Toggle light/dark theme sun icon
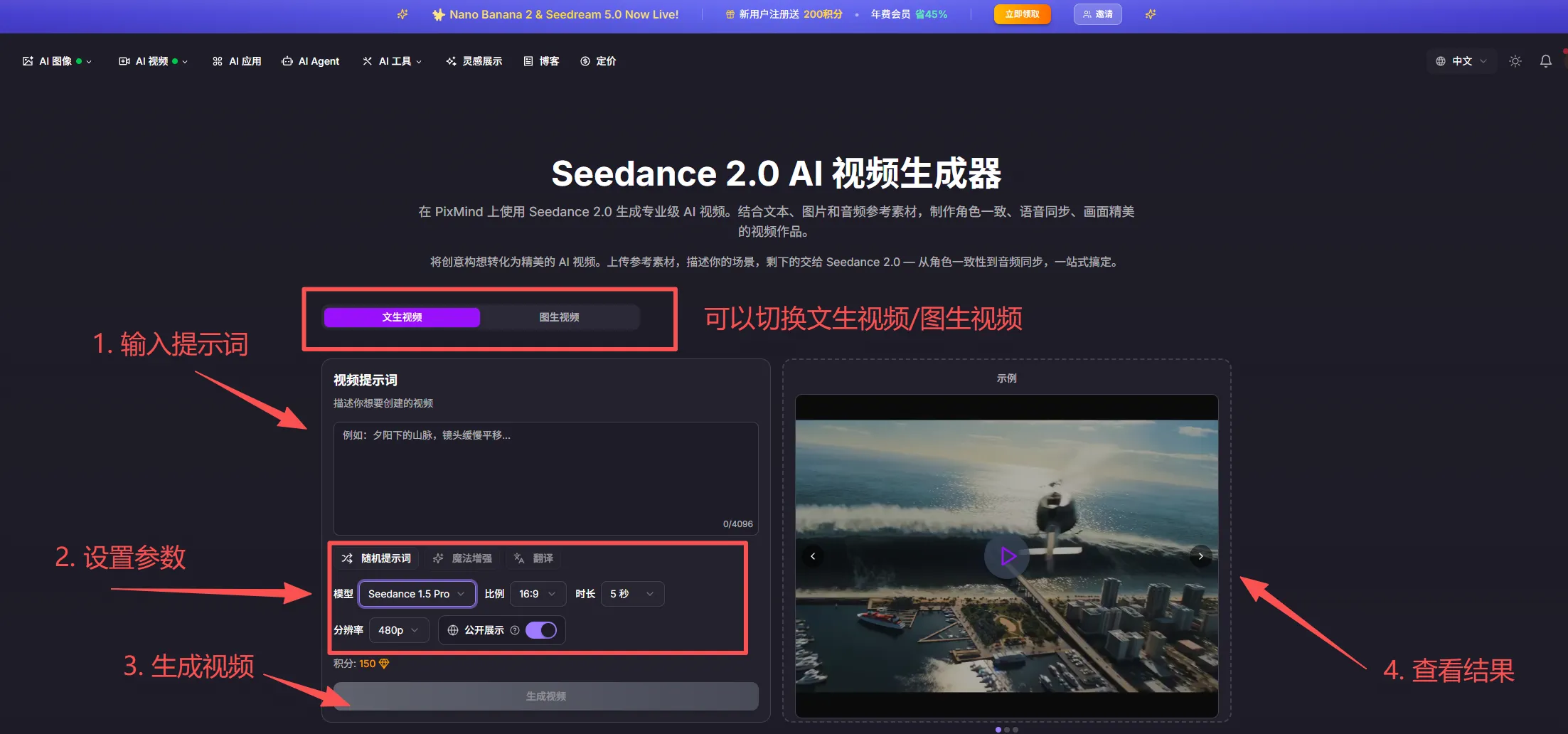Image resolution: width=1568 pixels, height=734 pixels. click(x=1515, y=61)
